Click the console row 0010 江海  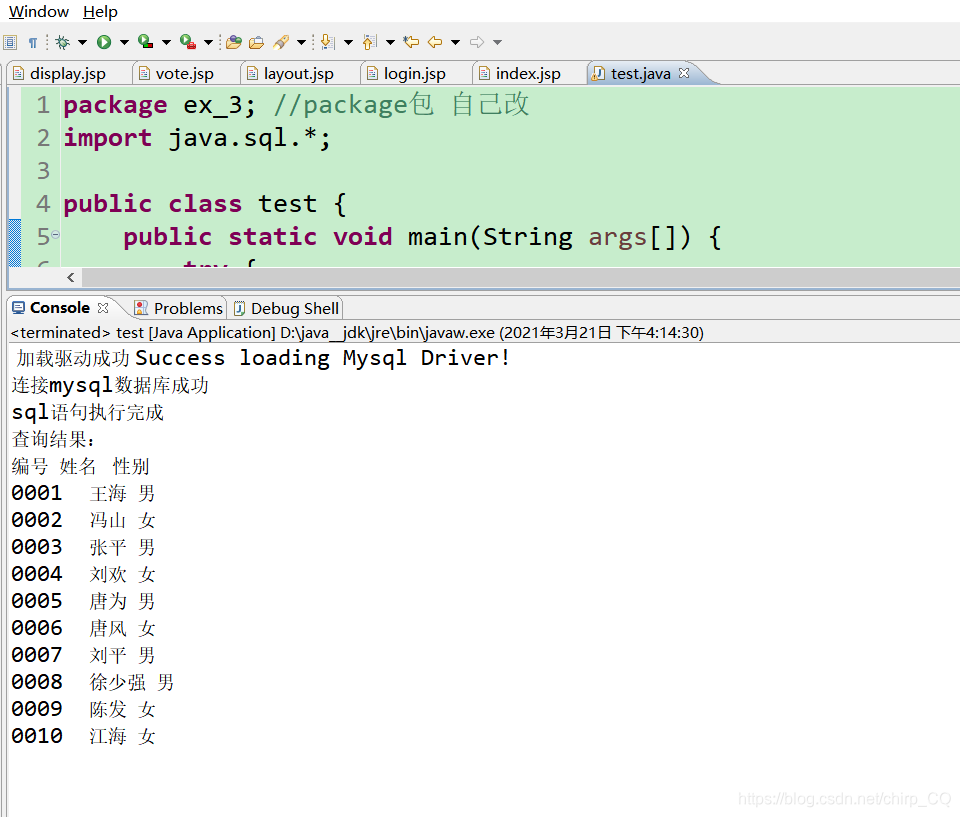(83, 736)
